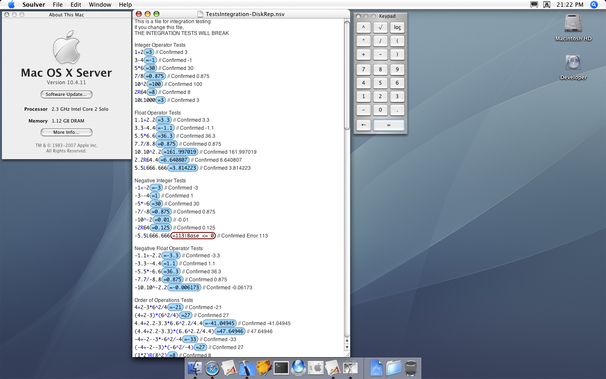
Task: Click the square root key on Keypad
Action: click(380, 27)
